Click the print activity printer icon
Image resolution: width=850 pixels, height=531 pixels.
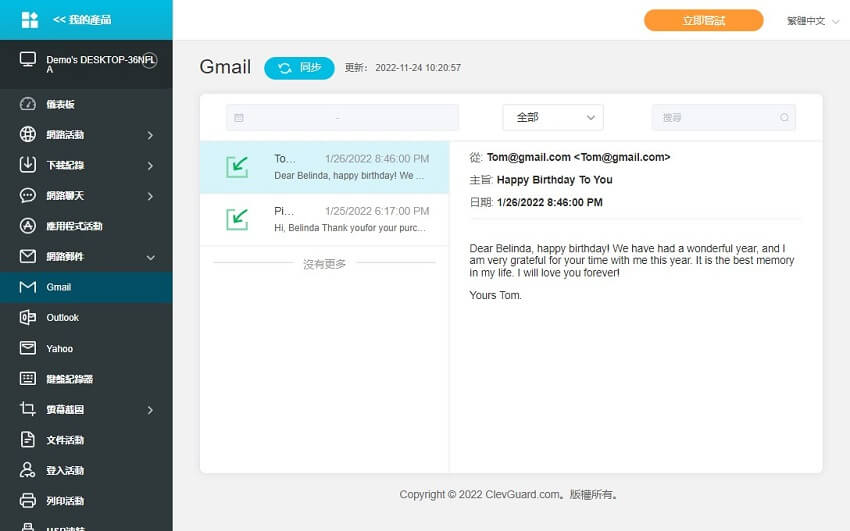pyautogui.click(x=28, y=500)
